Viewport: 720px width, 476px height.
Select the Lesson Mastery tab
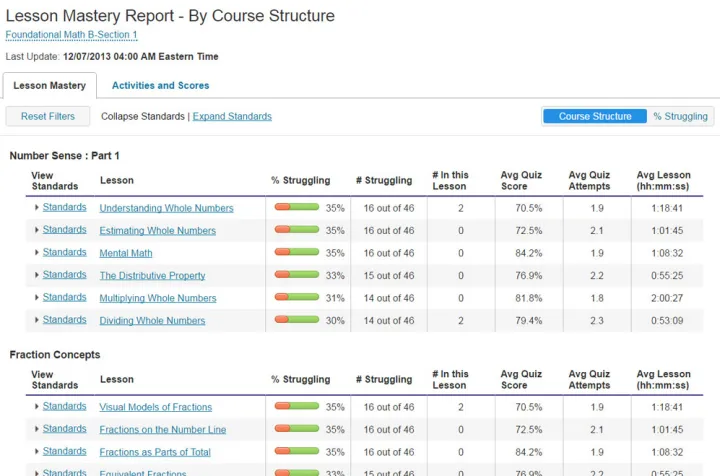[50, 85]
